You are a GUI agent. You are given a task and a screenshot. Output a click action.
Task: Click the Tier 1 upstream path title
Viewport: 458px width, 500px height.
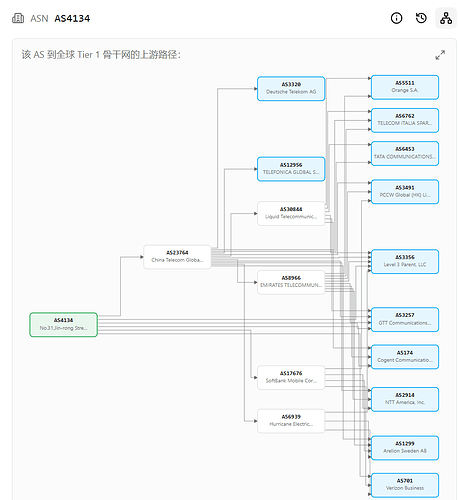coord(101,55)
